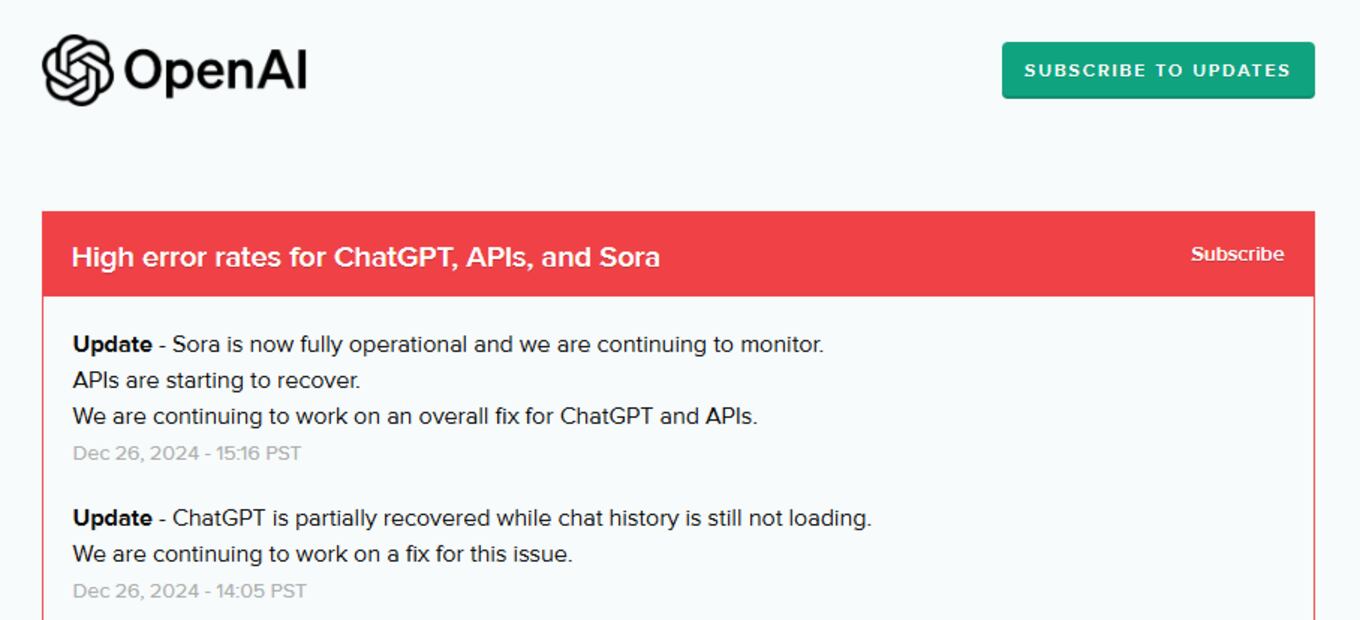Click the OpenAI knot logo icon

pos(78,70)
